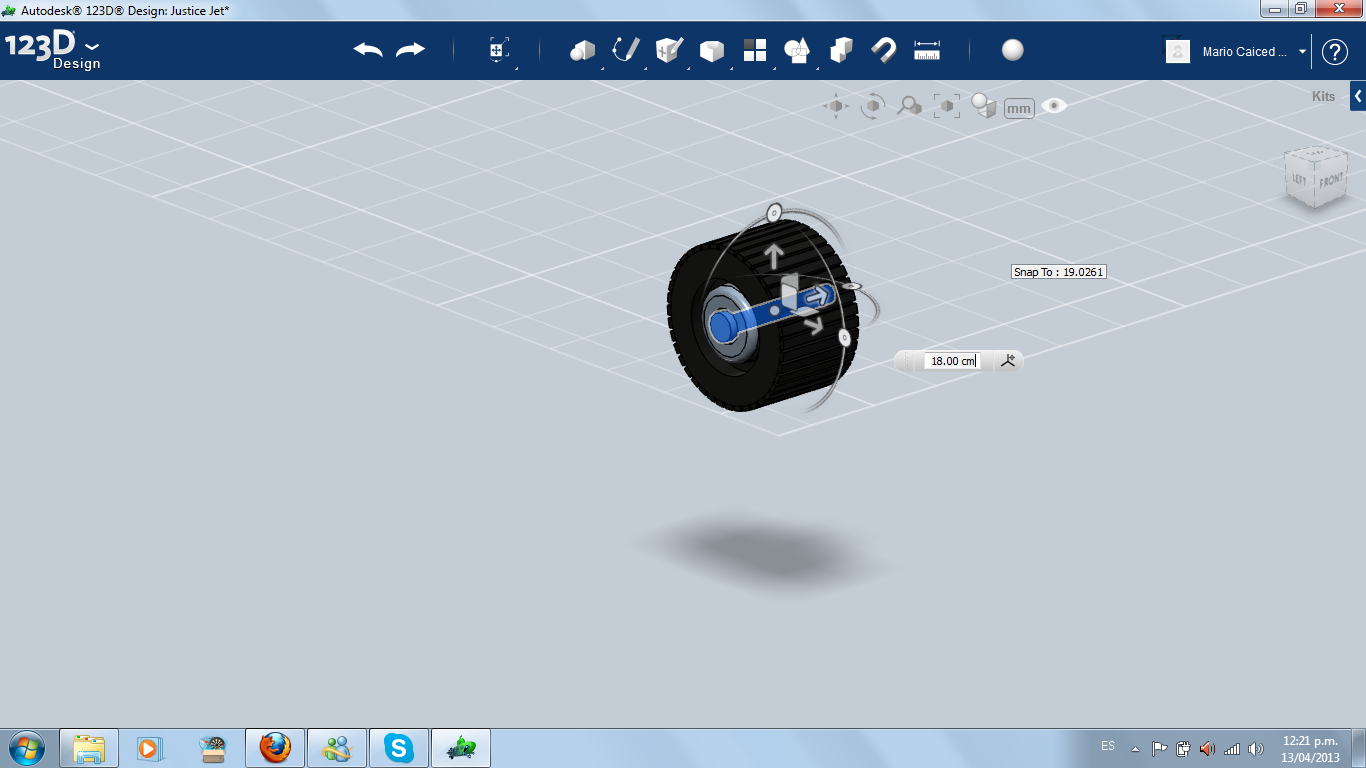Click the top rotation handle on manipulator

773,212
